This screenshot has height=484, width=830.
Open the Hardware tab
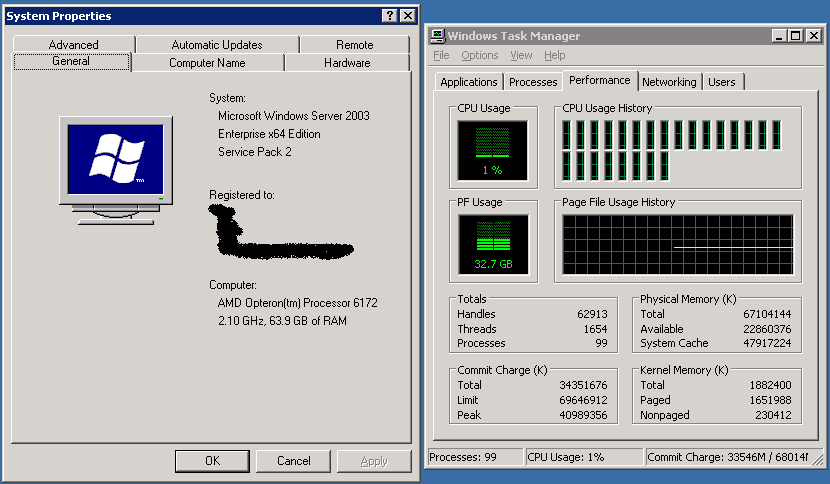[x=347, y=62]
